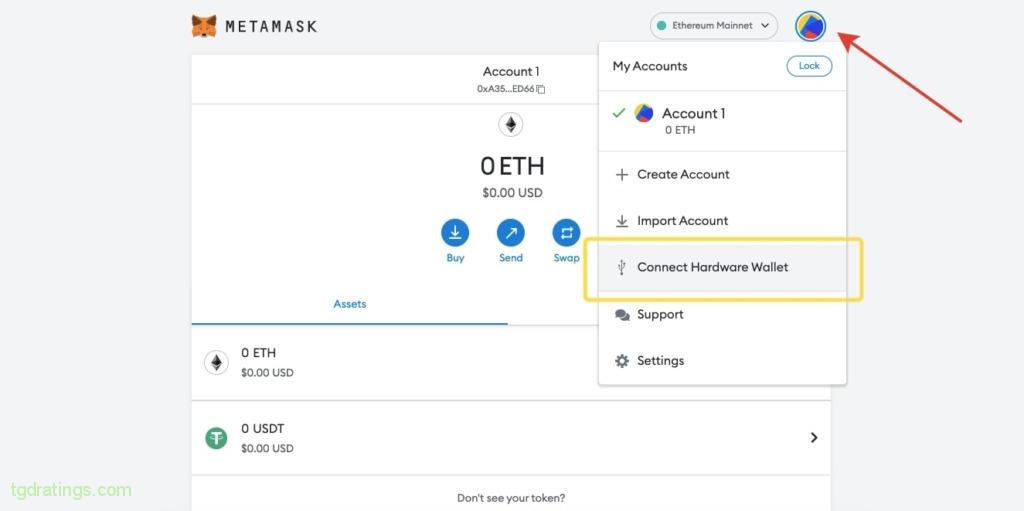Screen dimensions: 1024x511
Task: Select Account 1 in My Accounts
Action: 722,121
